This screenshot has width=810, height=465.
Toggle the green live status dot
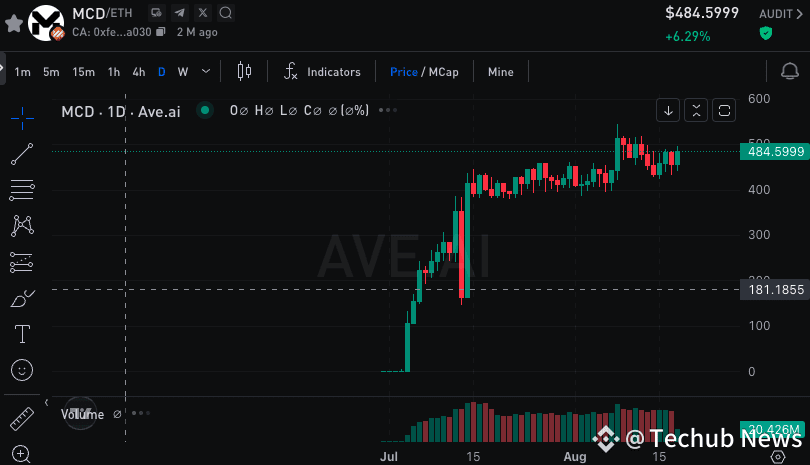[x=205, y=110]
